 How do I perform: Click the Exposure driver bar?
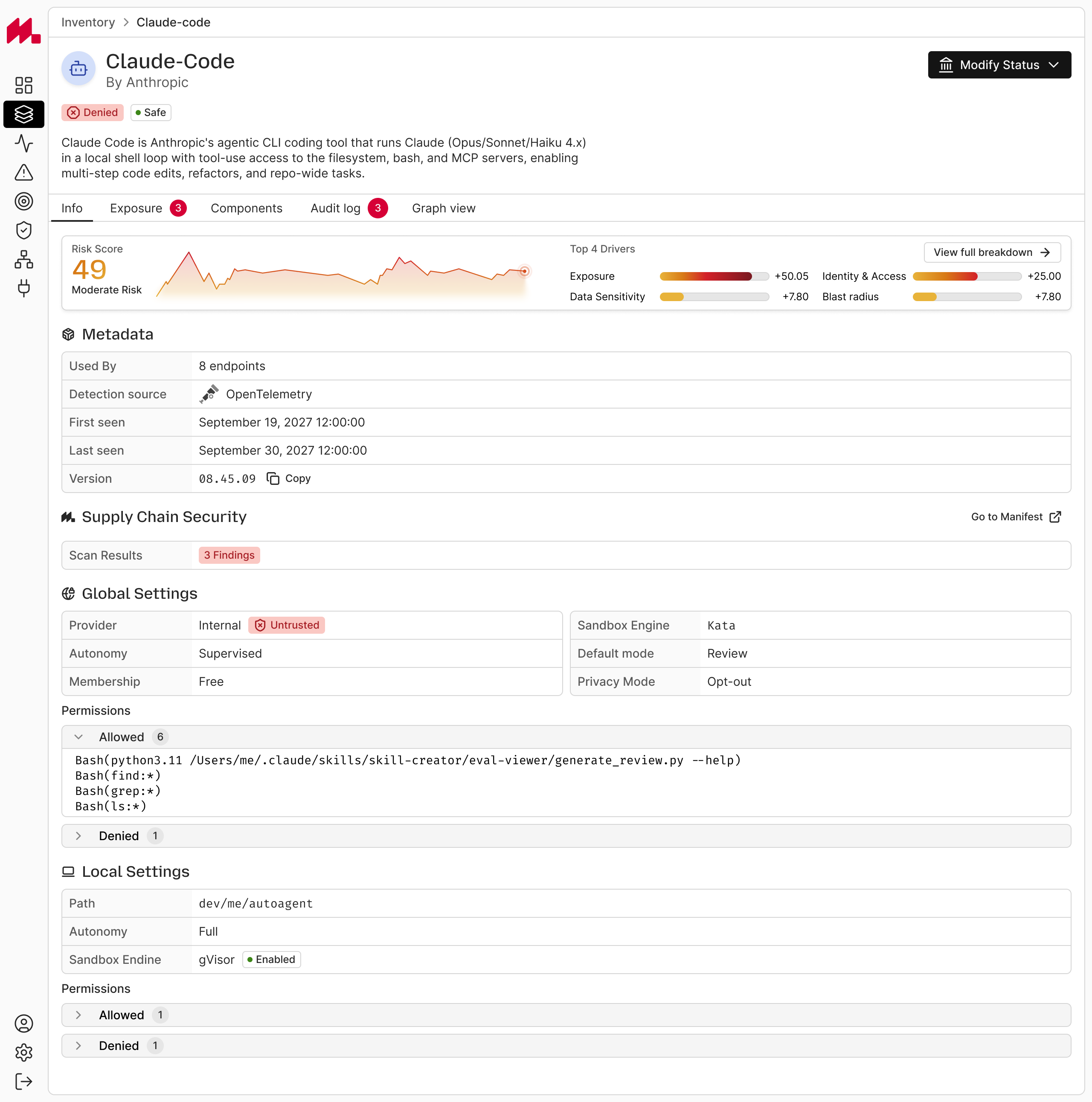(x=714, y=276)
